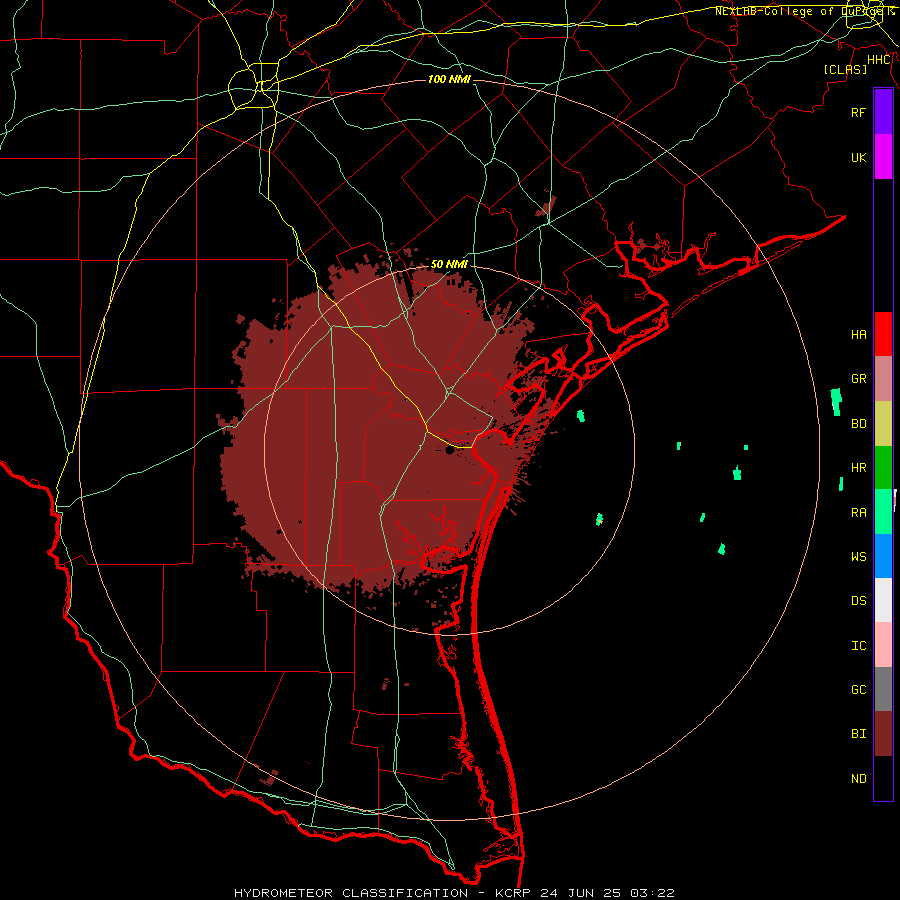Click the [CLAS] legend unit label
This screenshot has height=900, width=900.
coord(845,69)
